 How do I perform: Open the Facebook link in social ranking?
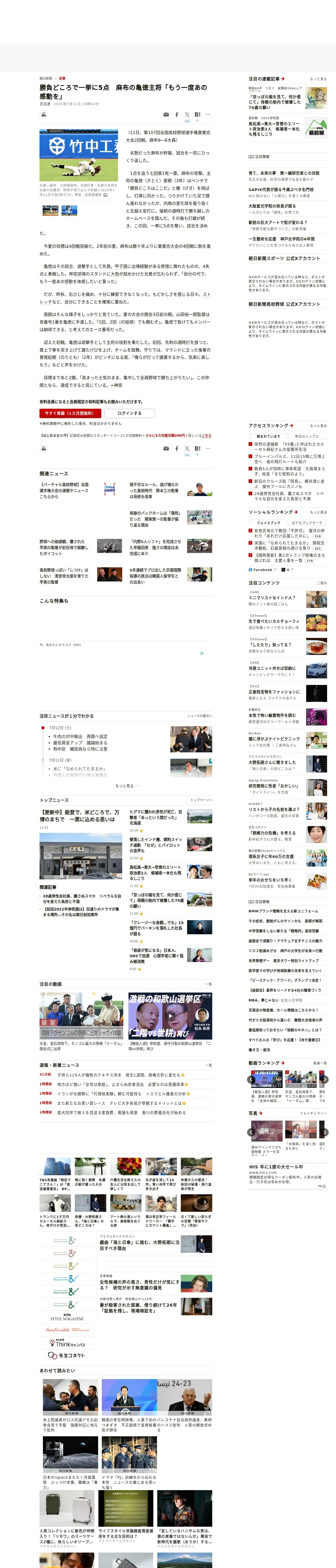tap(260, 570)
